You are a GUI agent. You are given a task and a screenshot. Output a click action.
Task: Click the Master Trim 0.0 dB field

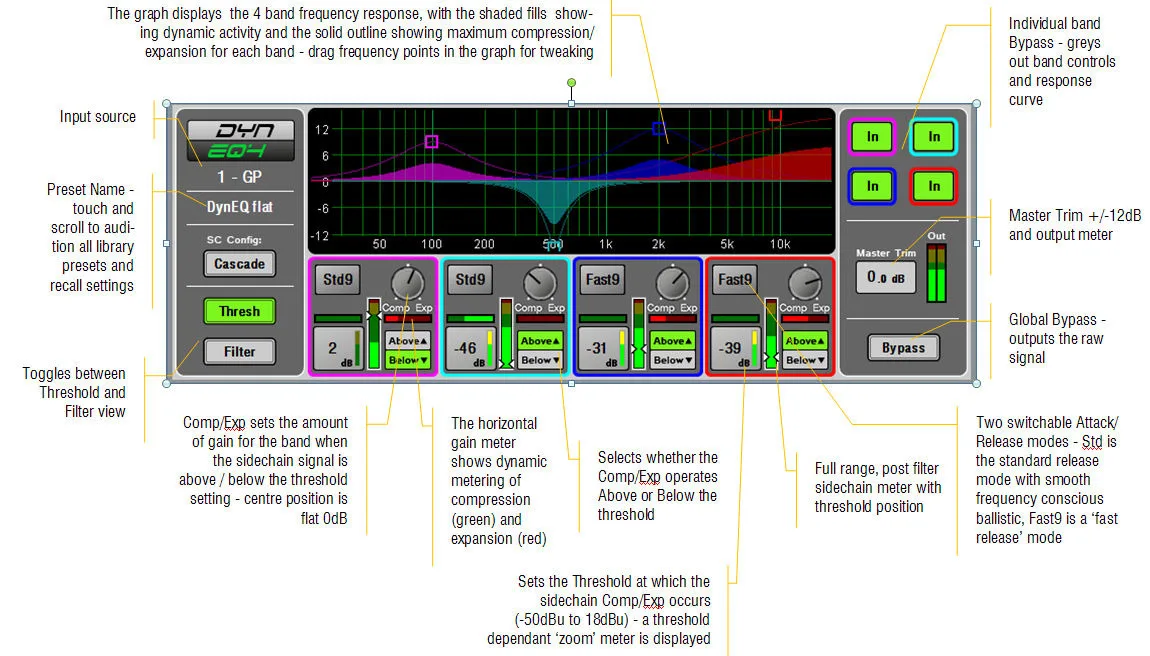pos(886,277)
